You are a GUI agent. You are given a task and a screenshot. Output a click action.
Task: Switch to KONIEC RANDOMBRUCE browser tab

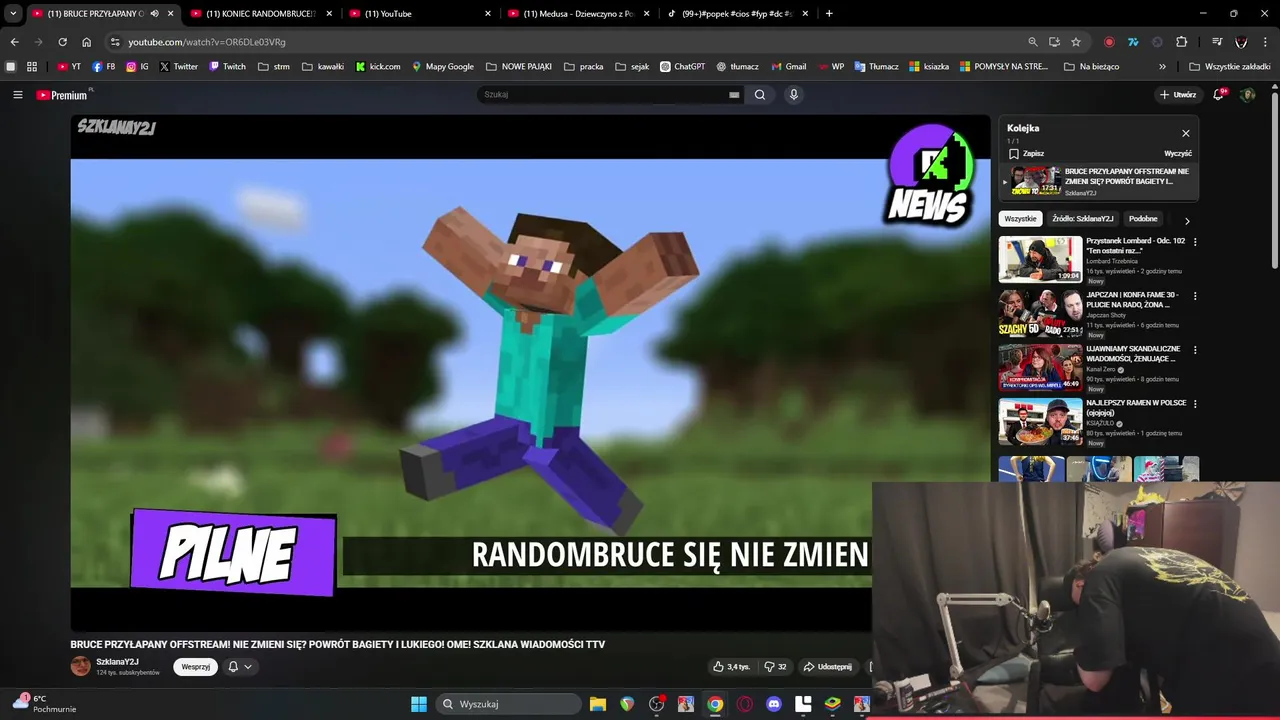point(260,14)
